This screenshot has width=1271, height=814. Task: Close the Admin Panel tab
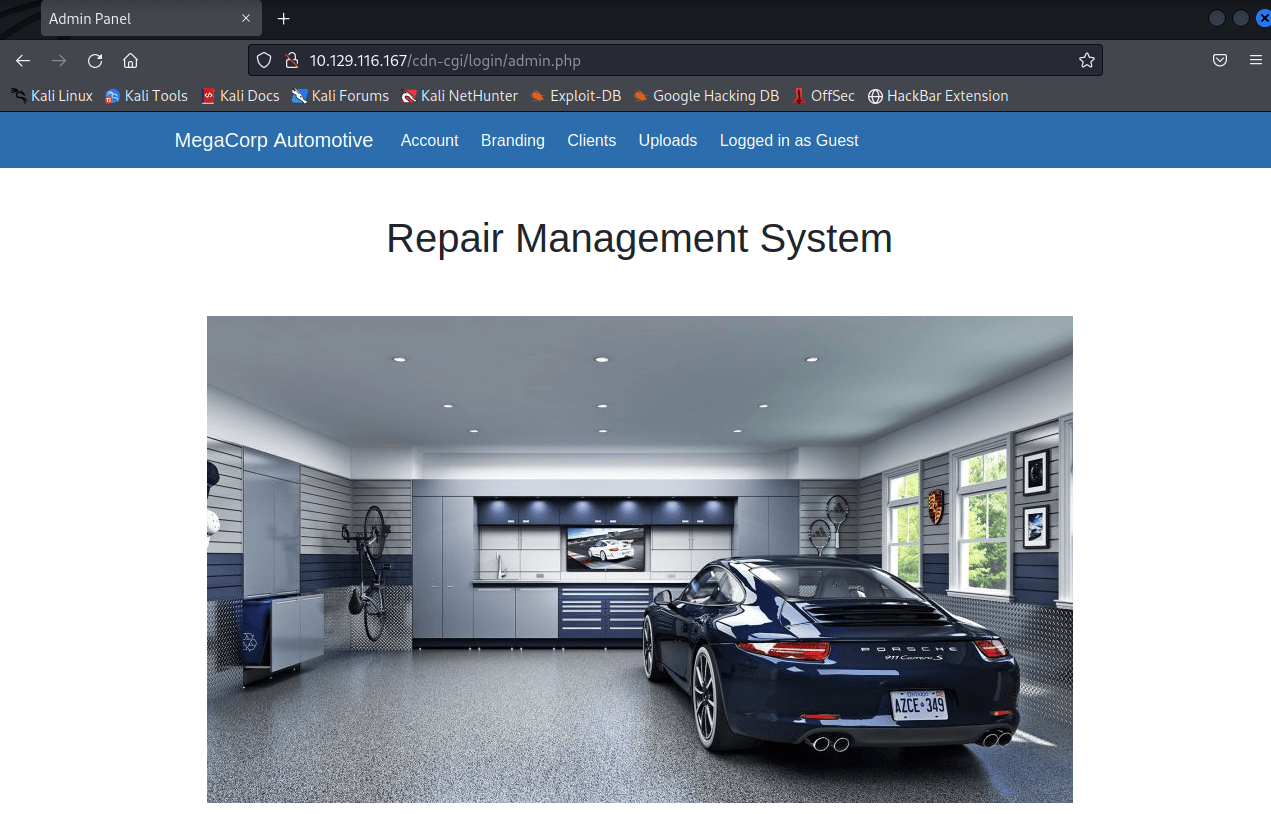click(x=246, y=19)
